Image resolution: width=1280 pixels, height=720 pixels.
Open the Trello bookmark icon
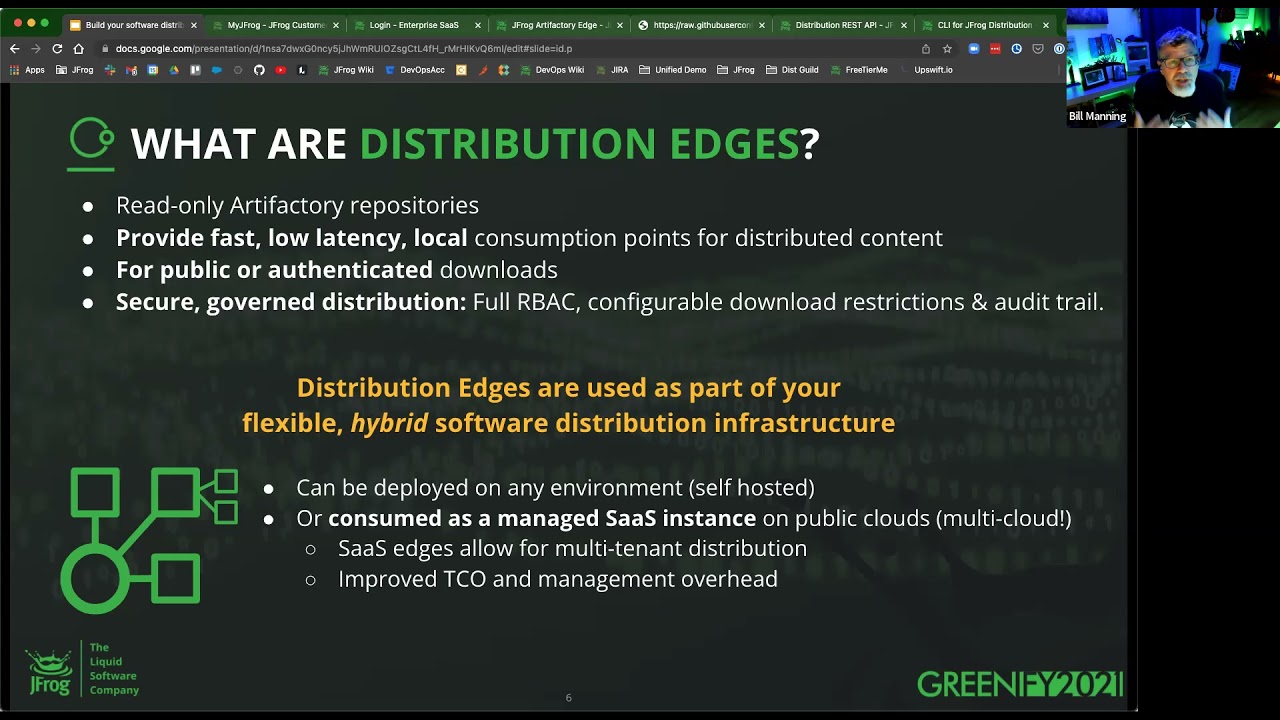(x=195, y=70)
